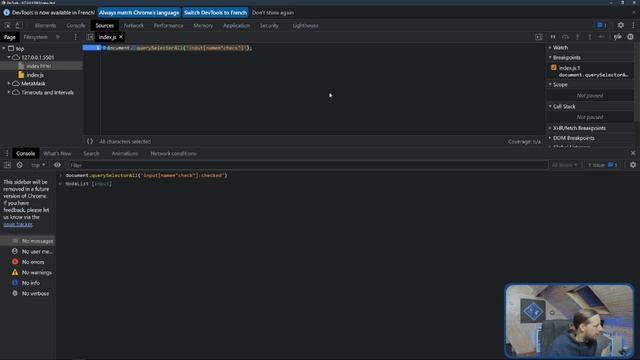Viewport: 640px width, 360px height.
Task: Click the issues counter badge in top toolbar
Action: (602, 25)
